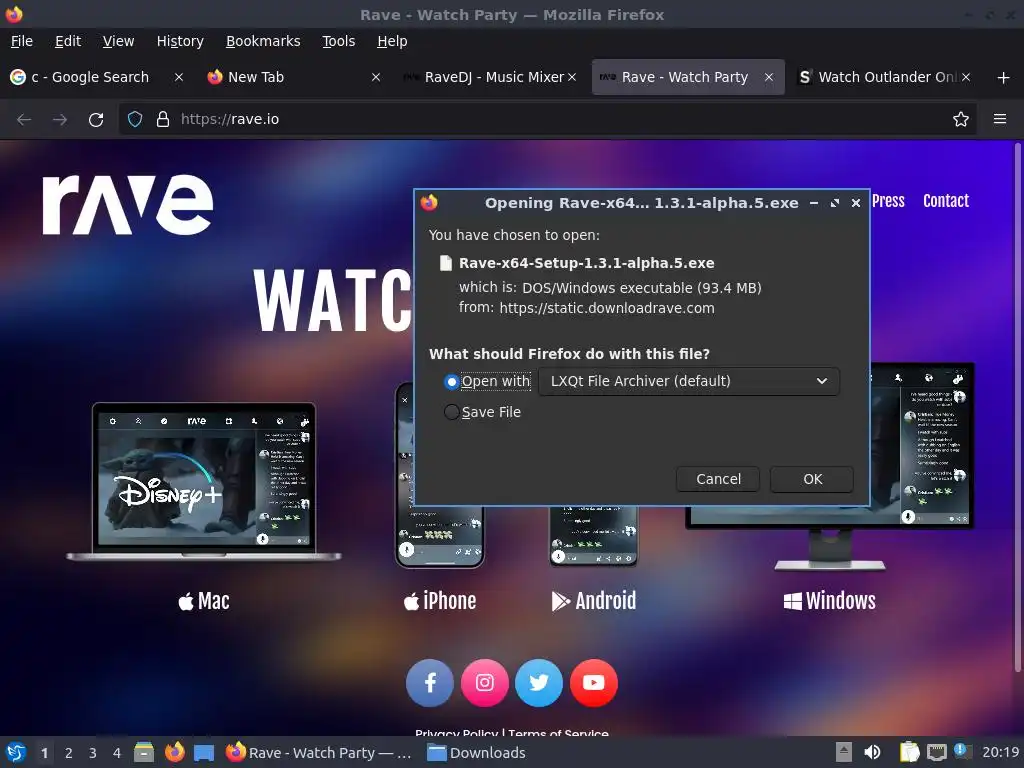The width and height of the screenshot is (1024, 768).
Task: Open the clipboard manager tray icon
Action: tap(909, 753)
